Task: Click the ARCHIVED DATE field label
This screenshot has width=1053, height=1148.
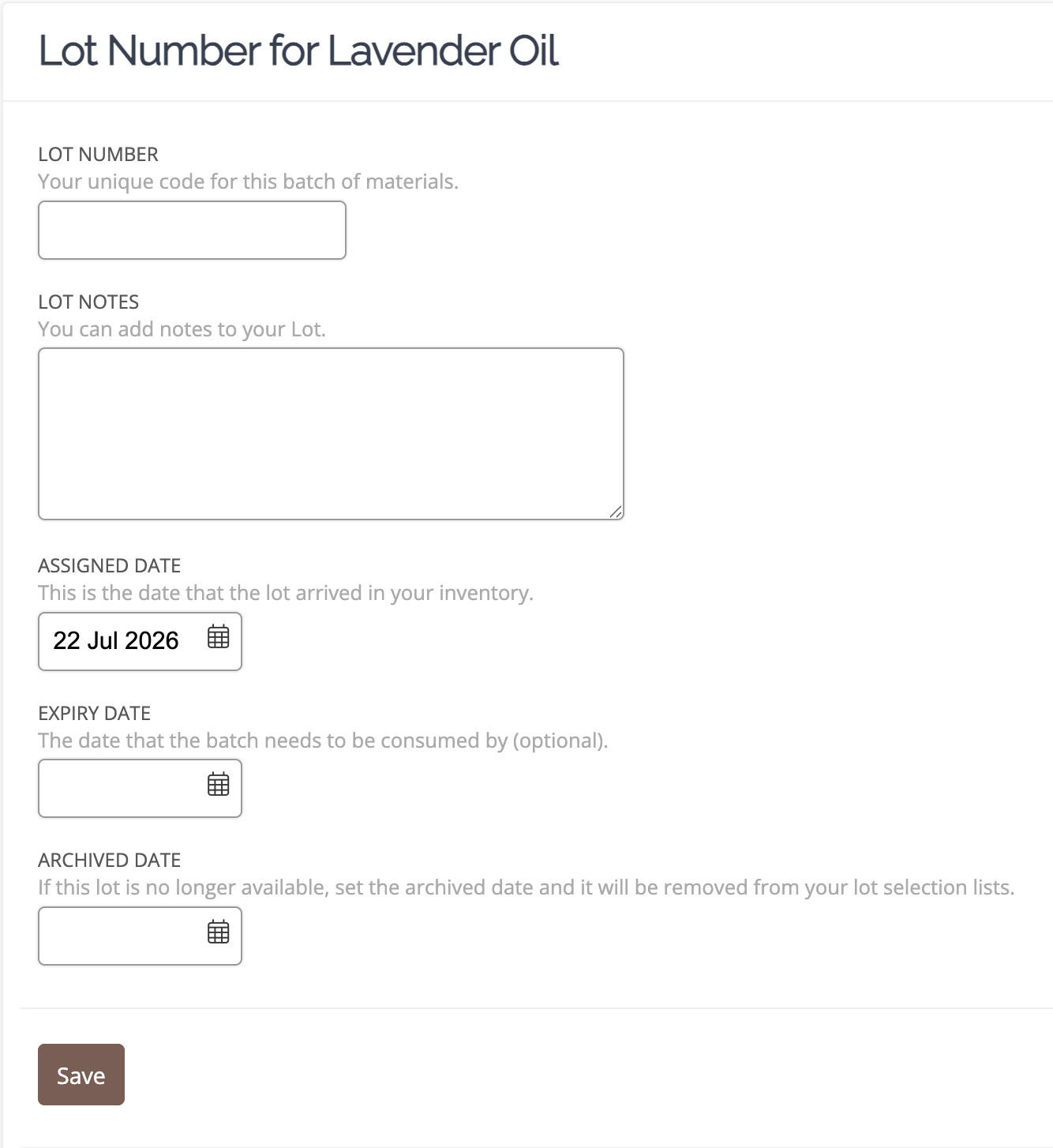Action: tap(110, 860)
